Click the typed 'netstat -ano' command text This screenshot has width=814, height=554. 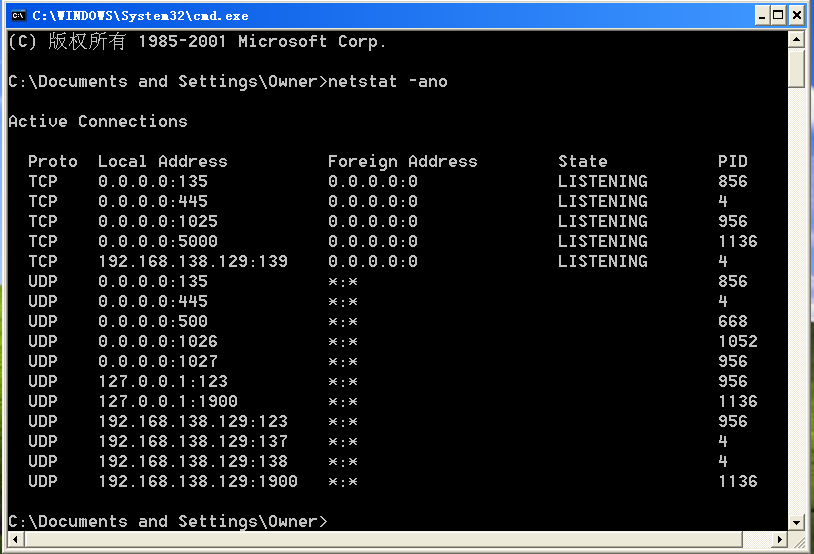tap(388, 81)
